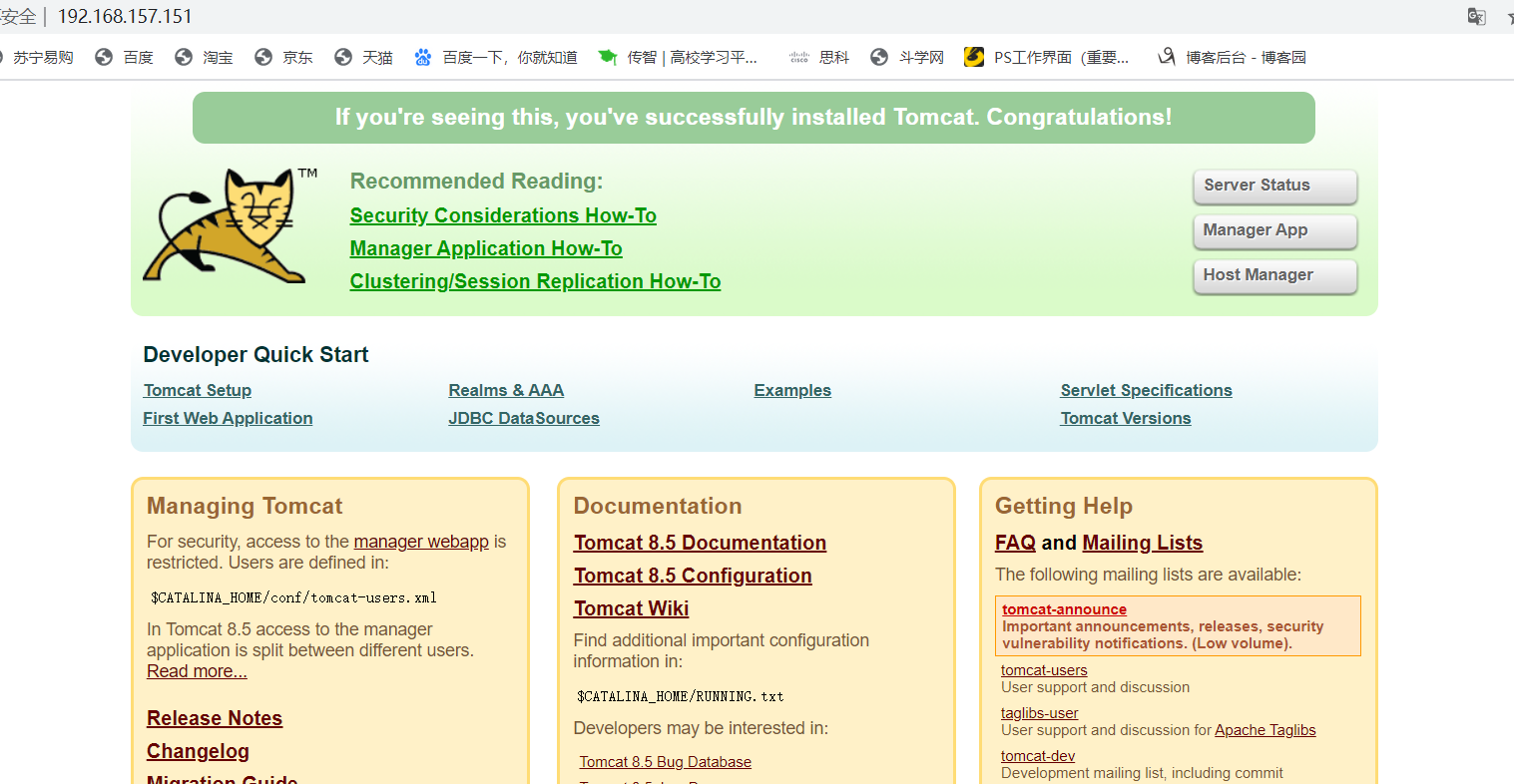Click the Tomcat cat logo image
This screenshot has width=1514, height=784.
(230, 225)
